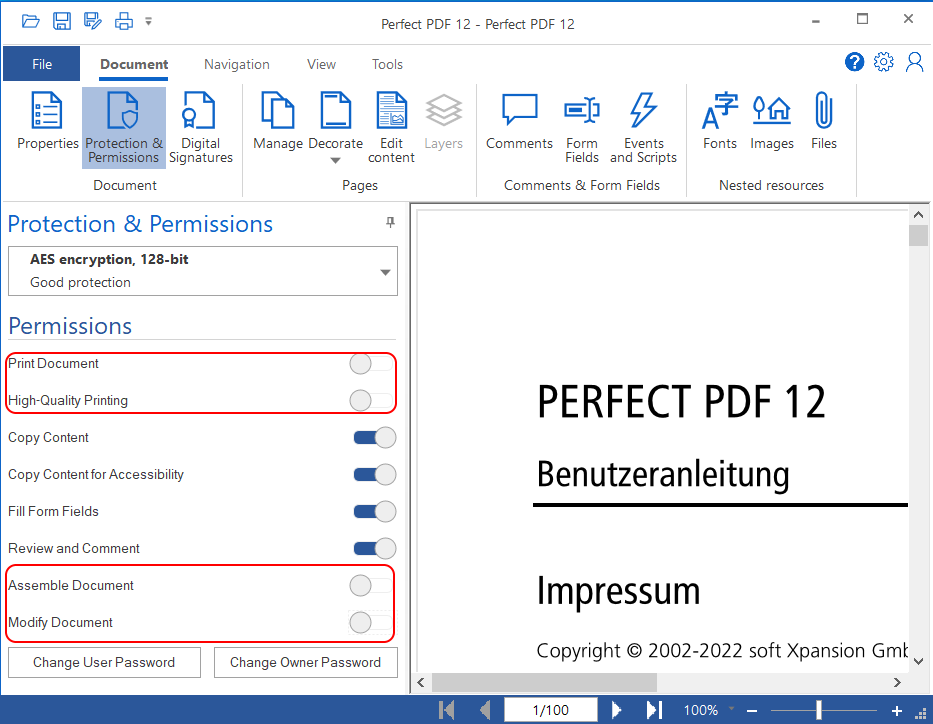Switch to the Document tab

click(x=134, y=64)
